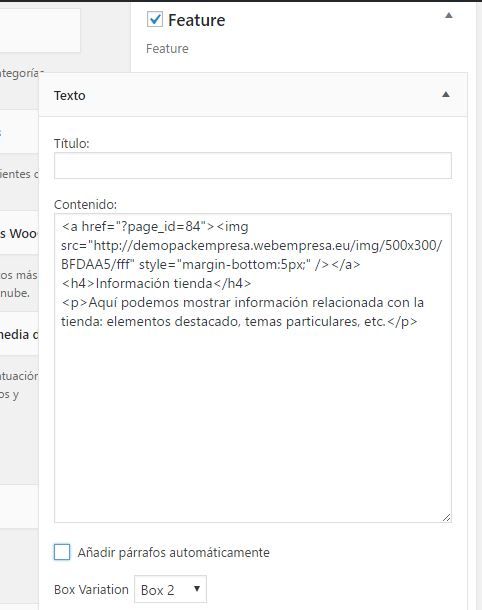Click the Añadir párrafos automáticamente label
Image resolution: width=482 pixels, height=610 pixels.
click(174, 552)
